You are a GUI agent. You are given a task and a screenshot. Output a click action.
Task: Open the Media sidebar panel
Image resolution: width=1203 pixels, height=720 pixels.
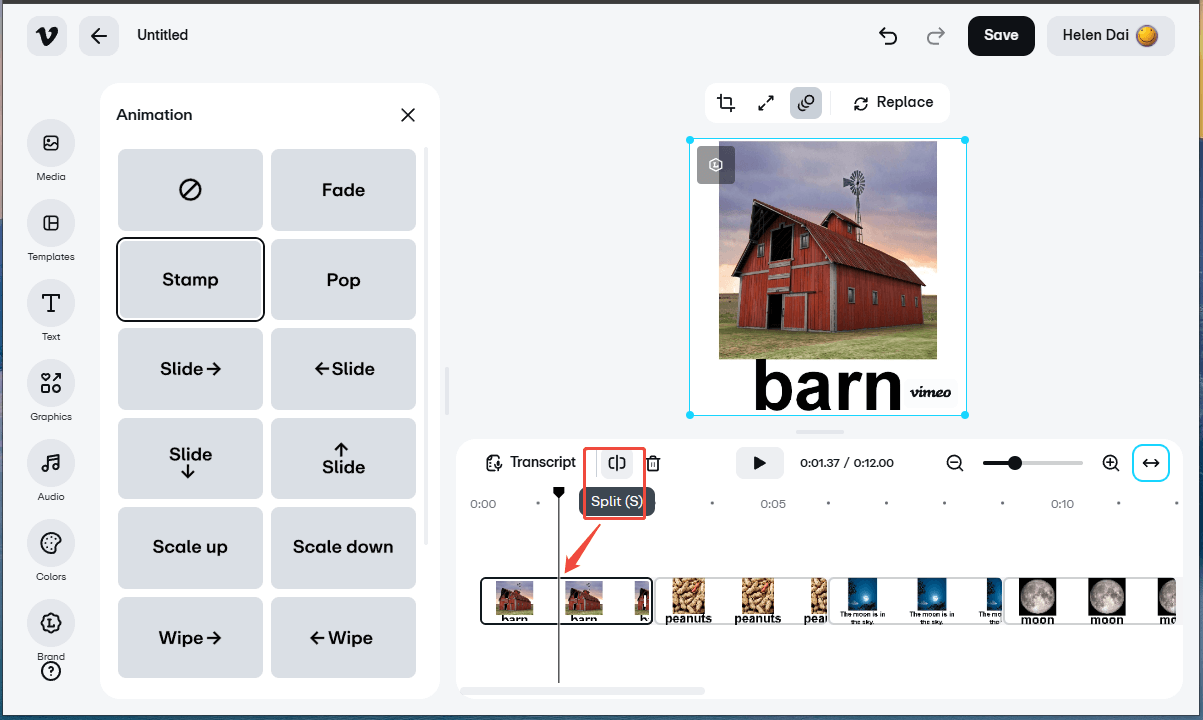point(51,151)
